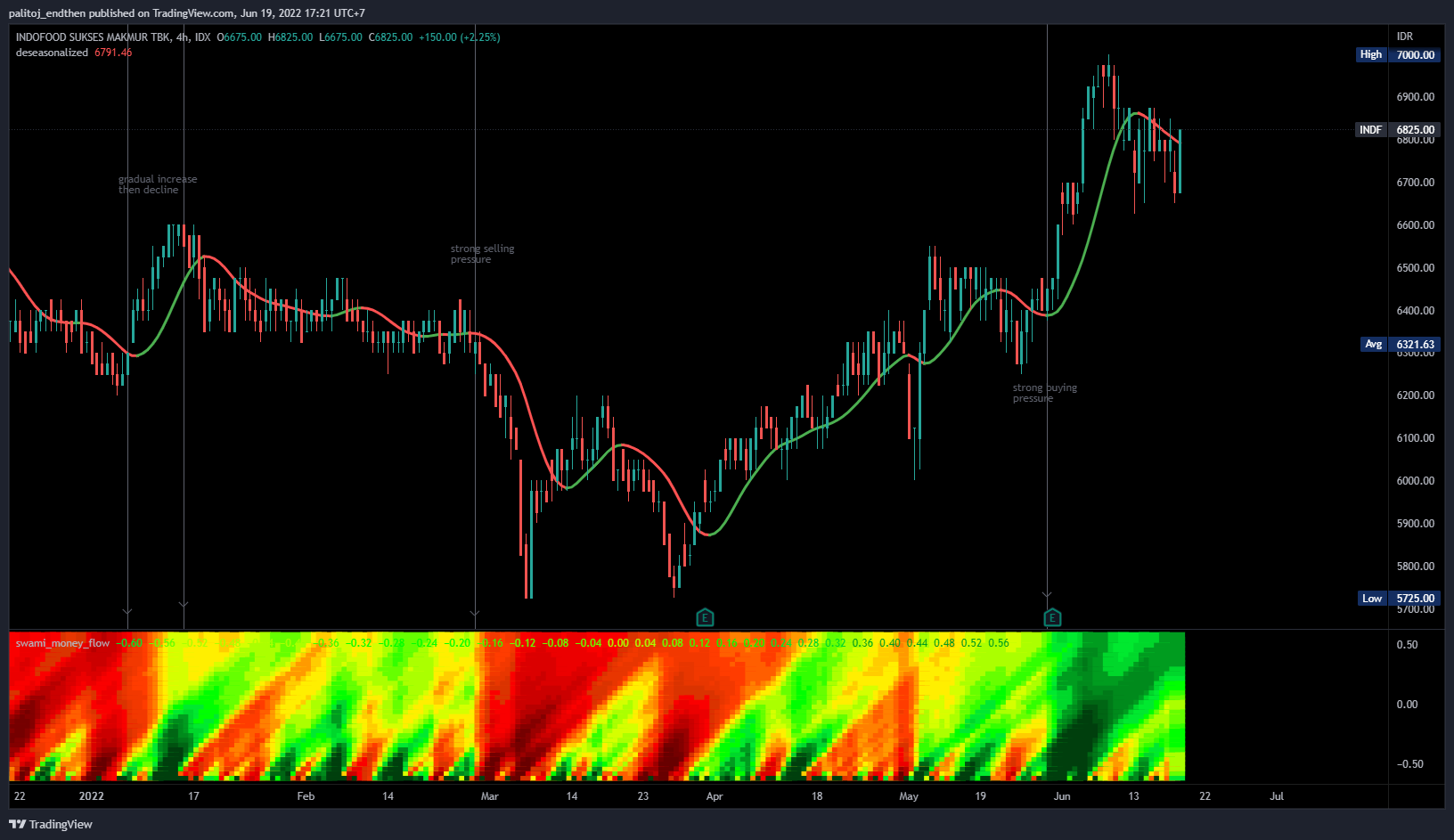
Task: Click the Mar date axis label
Action: [489, 796]
